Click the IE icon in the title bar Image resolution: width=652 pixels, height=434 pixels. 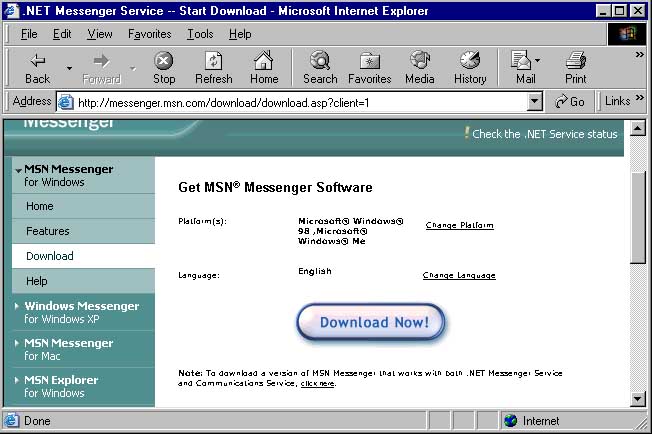(11, 11)
